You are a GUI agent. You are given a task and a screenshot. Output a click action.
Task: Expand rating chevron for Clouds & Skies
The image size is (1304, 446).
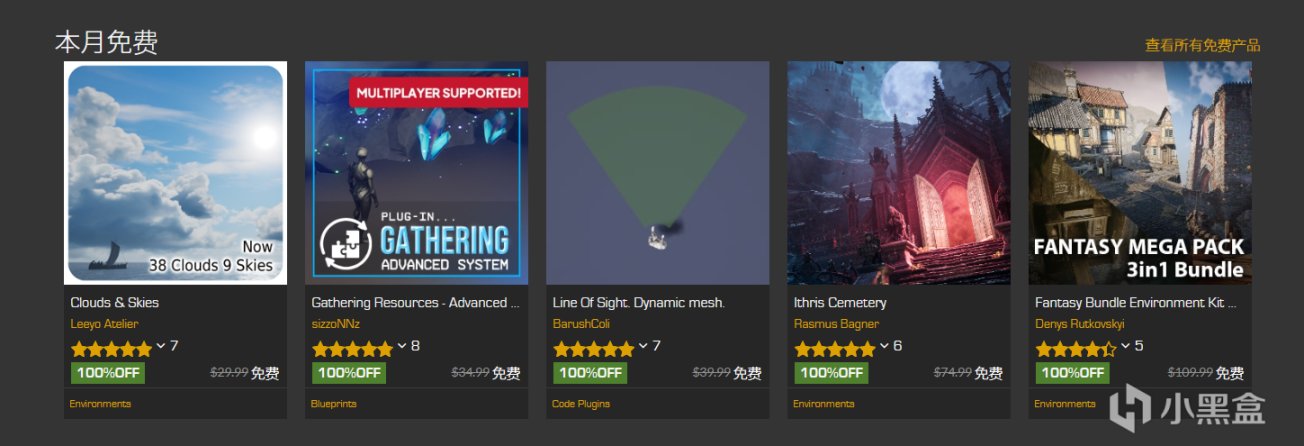[x=161, y=346]
